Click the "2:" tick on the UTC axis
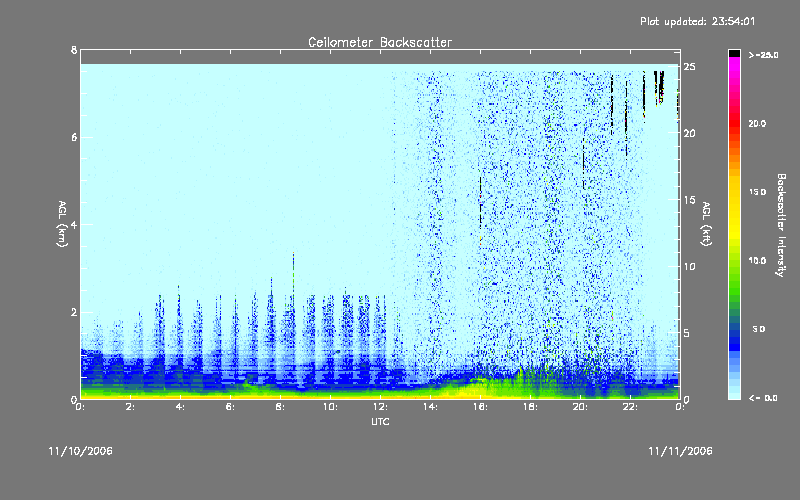The height and width of the screenshot is (500, 800). pyautogui.click(x=131, y=407)
